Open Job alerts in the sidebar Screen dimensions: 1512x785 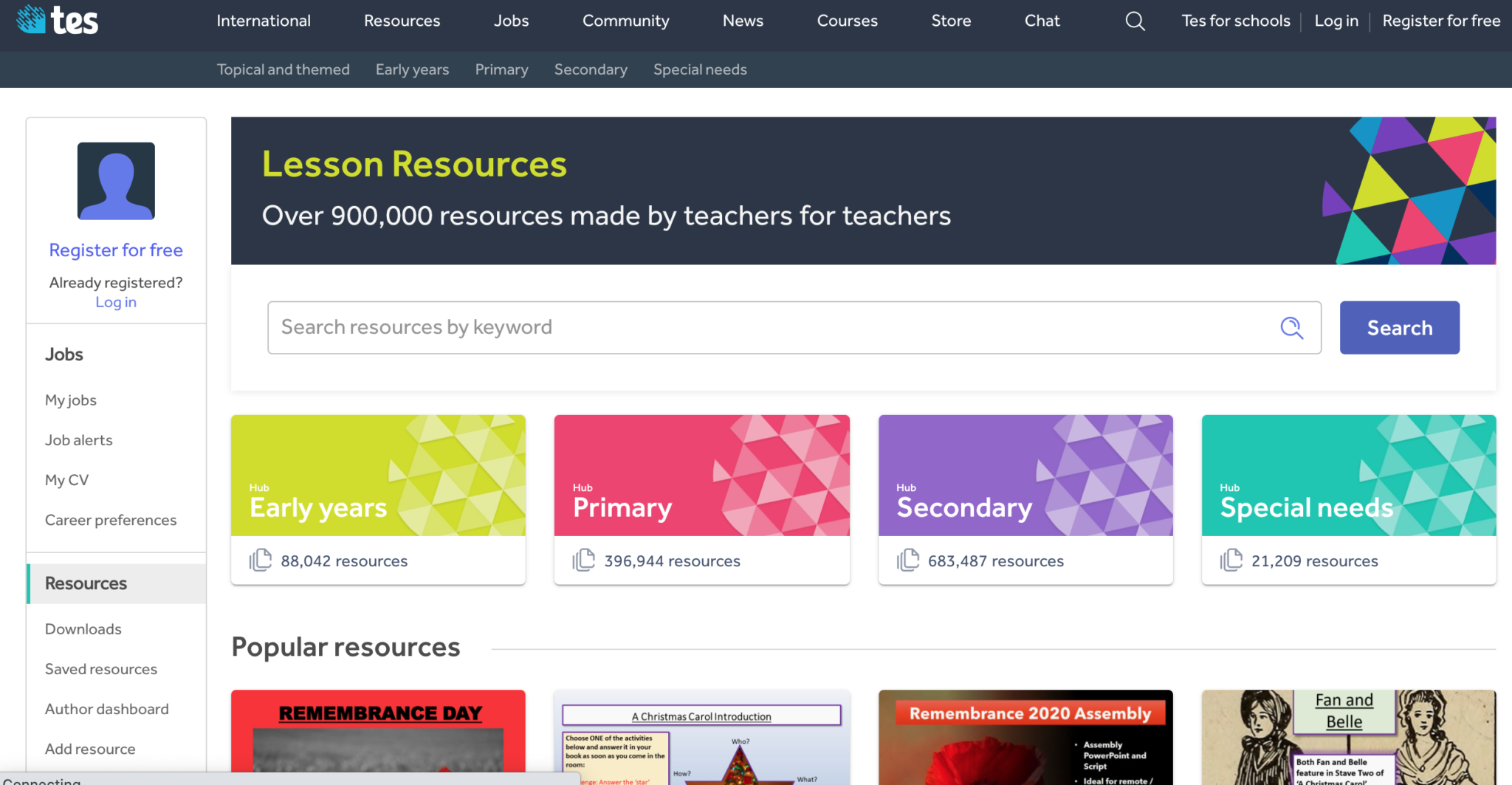pyautogui.click(x=79, y=440)
